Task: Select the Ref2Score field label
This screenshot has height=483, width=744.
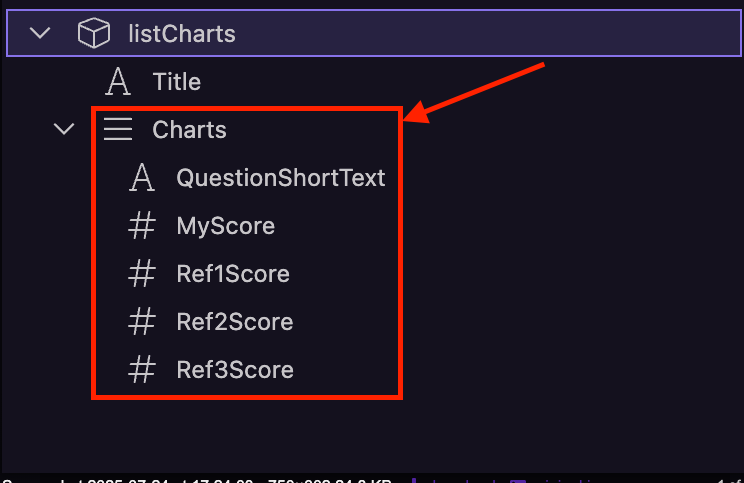Action: (235, 322)
